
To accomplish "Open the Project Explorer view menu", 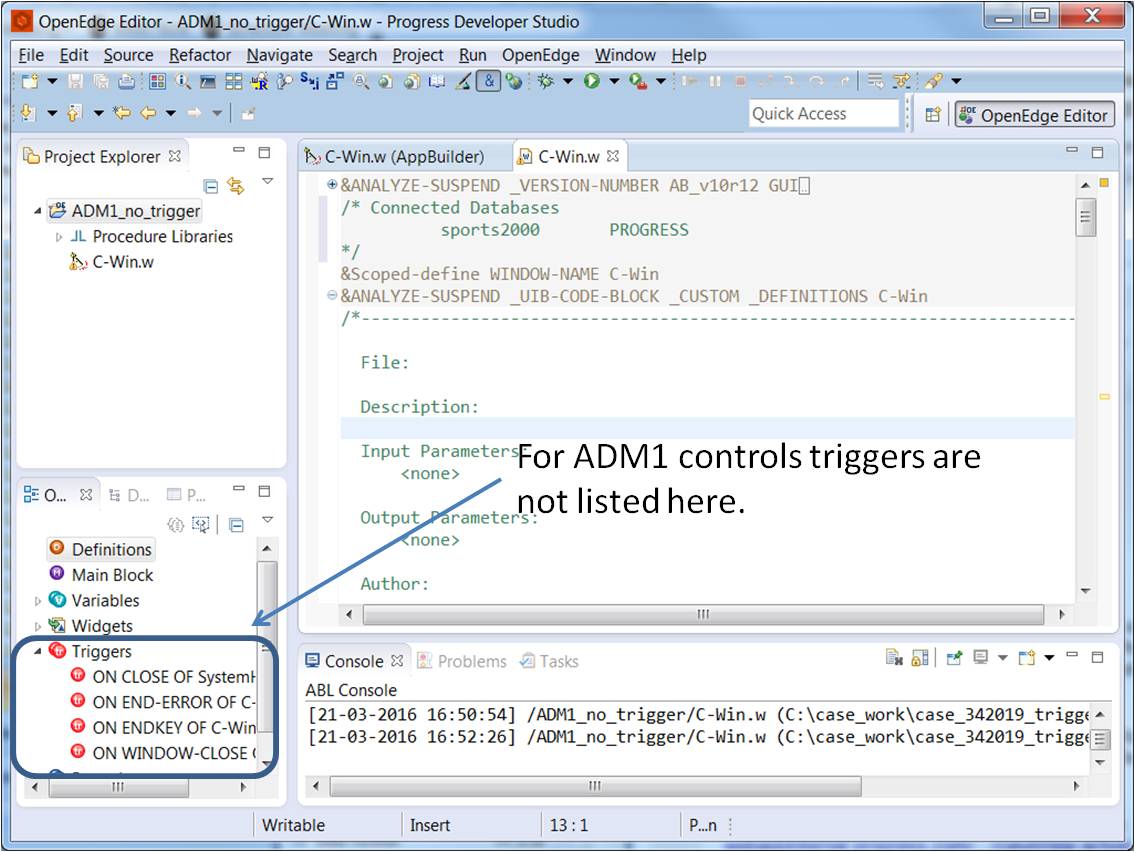I will pos(267,181).
